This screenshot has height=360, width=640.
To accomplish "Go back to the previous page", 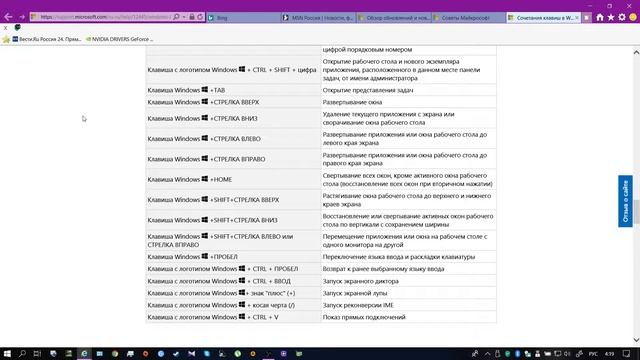I will point(8,17).
